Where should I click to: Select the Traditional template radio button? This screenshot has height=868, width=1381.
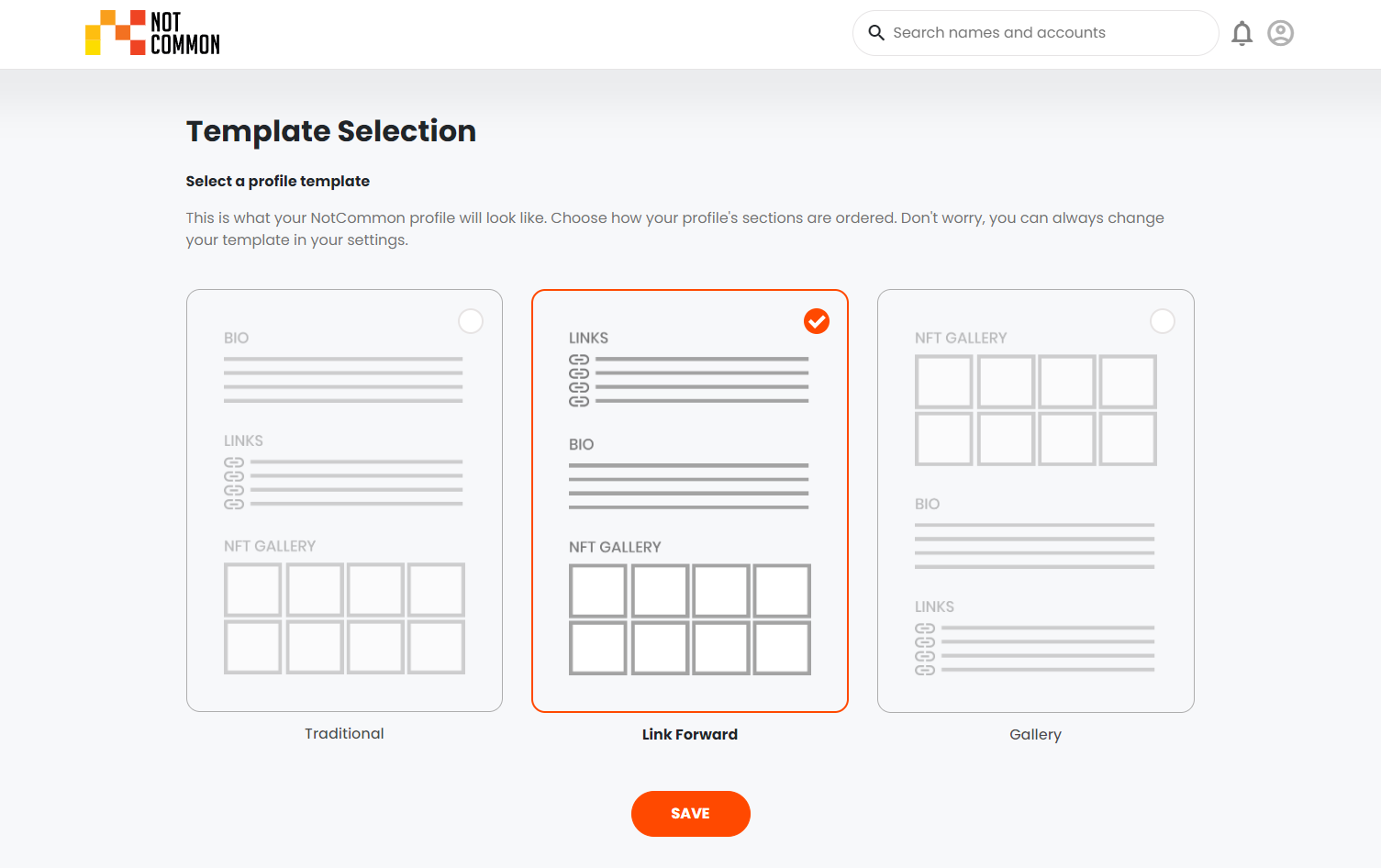point(471,321)
